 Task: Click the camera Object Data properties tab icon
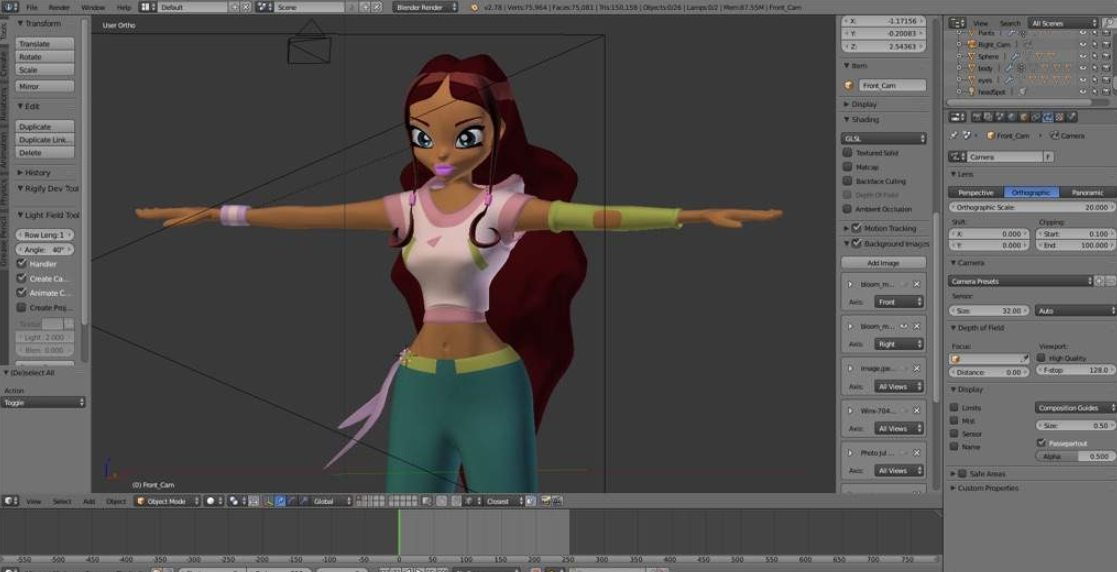tap(1048, 117)
